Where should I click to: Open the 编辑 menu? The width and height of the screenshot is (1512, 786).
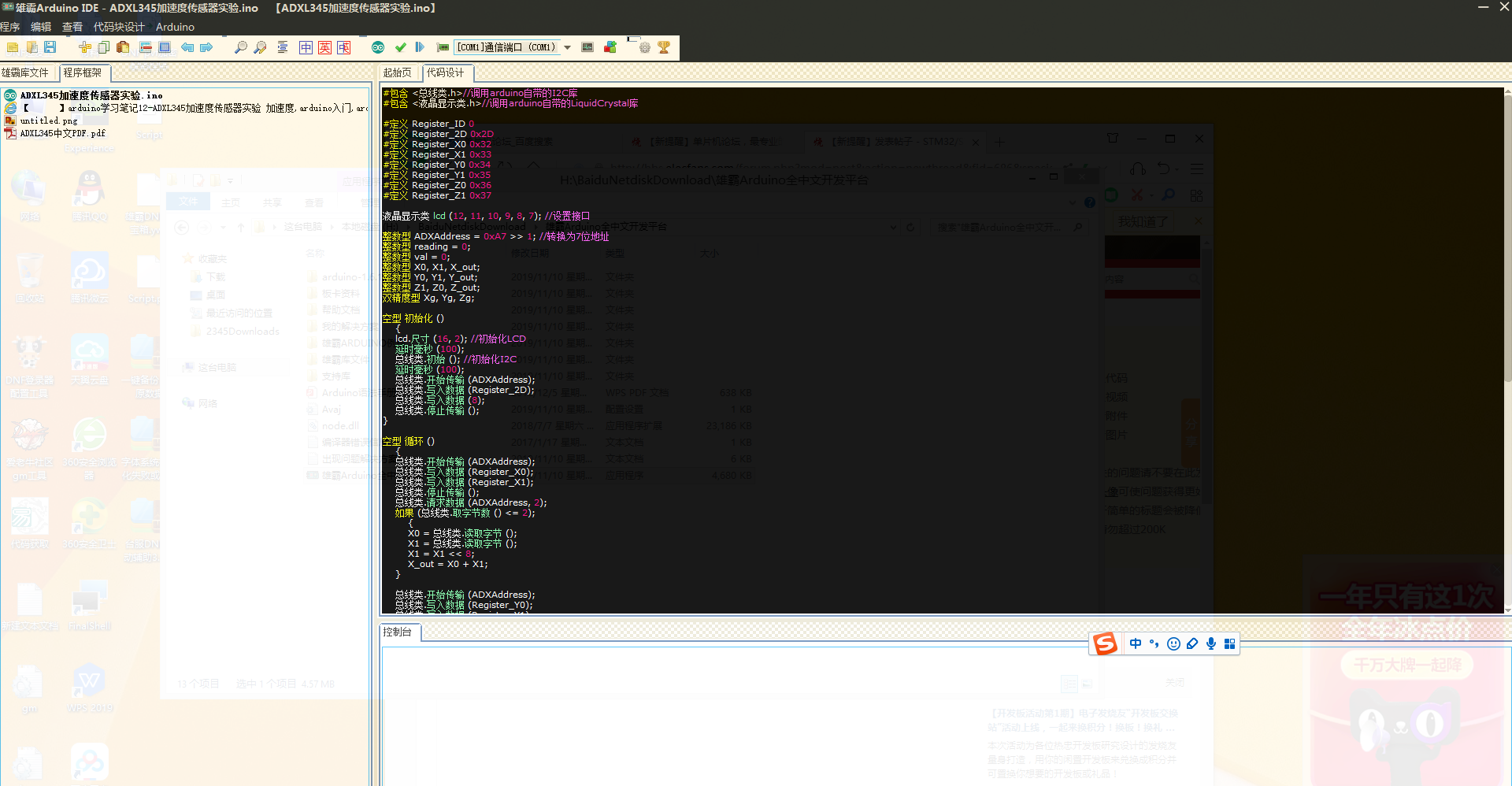click(x=41, y=27)
